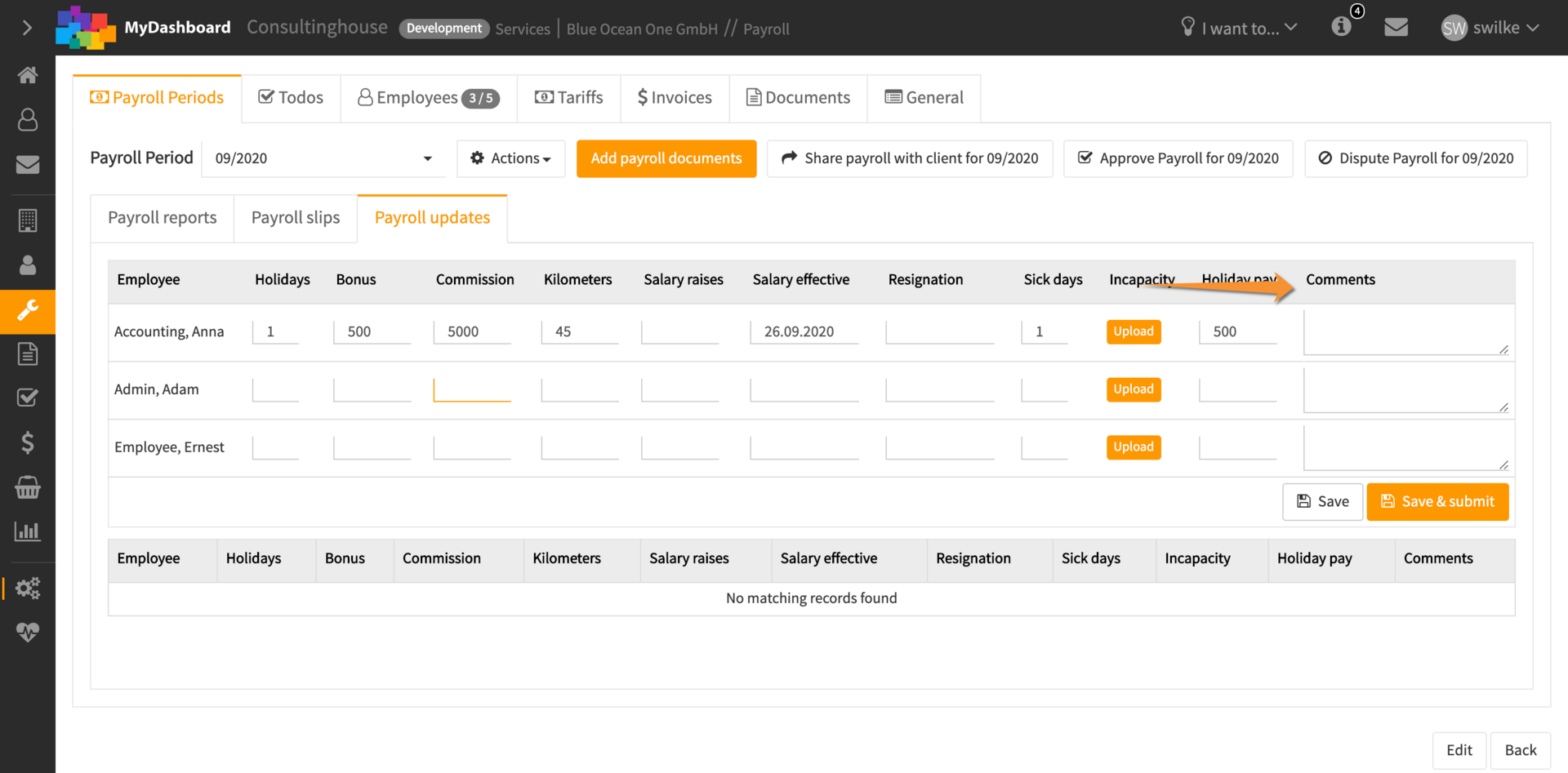Screen dimensions: 1568x773
Task: Dispute Payroll for 09/2020
Action: [1416, 158]
